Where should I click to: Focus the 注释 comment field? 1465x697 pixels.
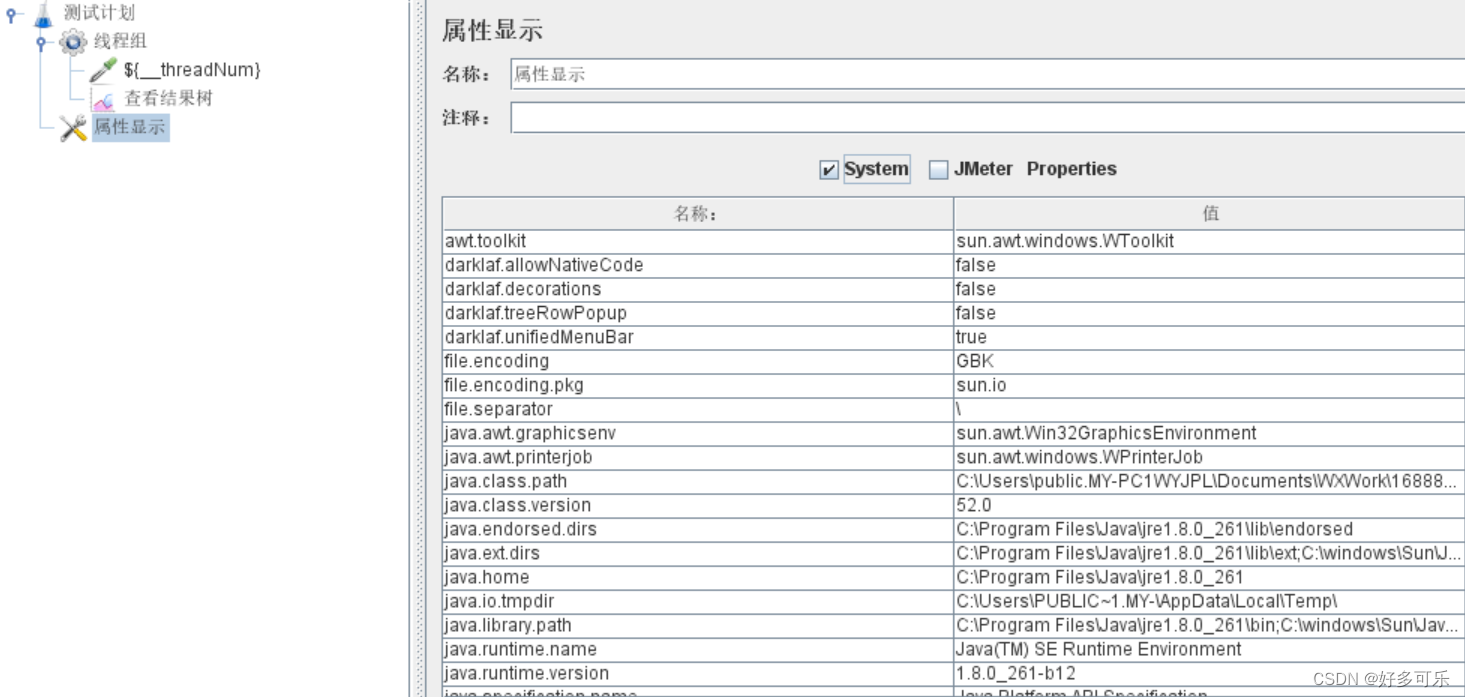click(987, 118)
